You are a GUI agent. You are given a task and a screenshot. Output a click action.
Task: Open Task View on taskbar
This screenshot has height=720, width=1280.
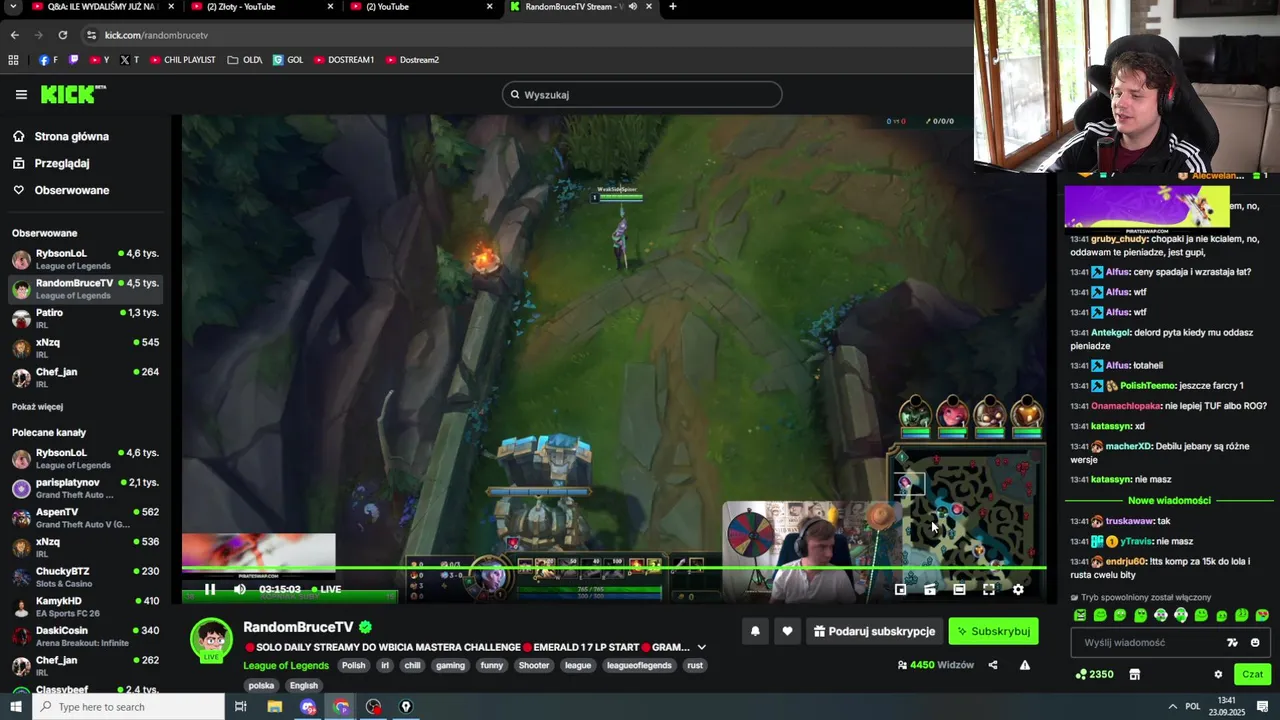pos(241,707)
